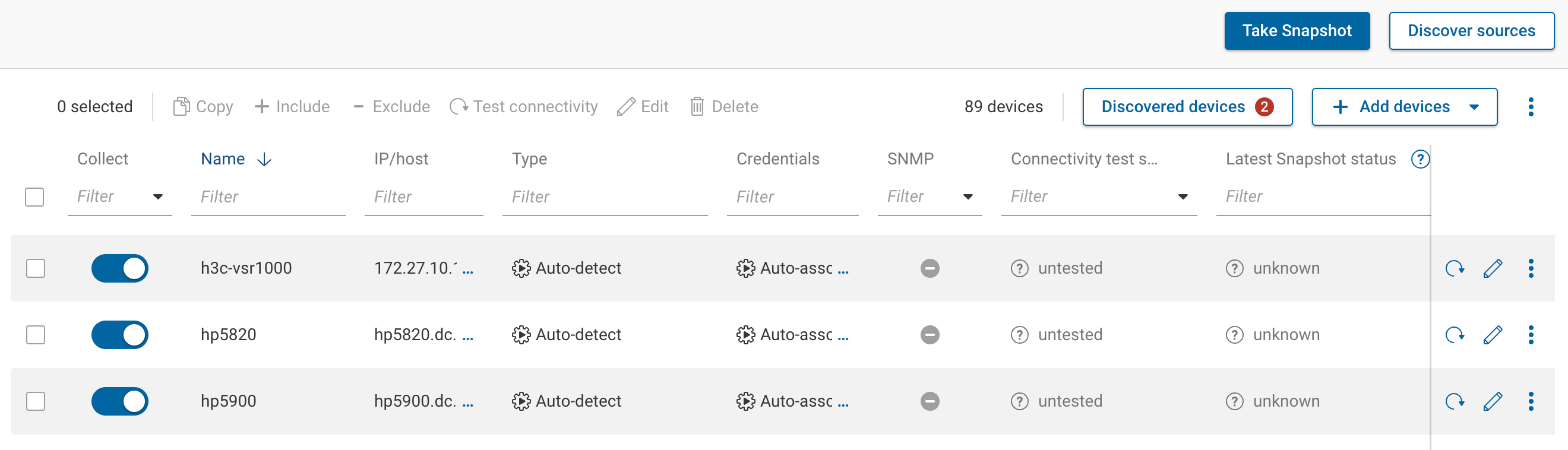Open the Edit pencil icon for hp5820
1568x450 pixels.
[x=1493, y=334]
